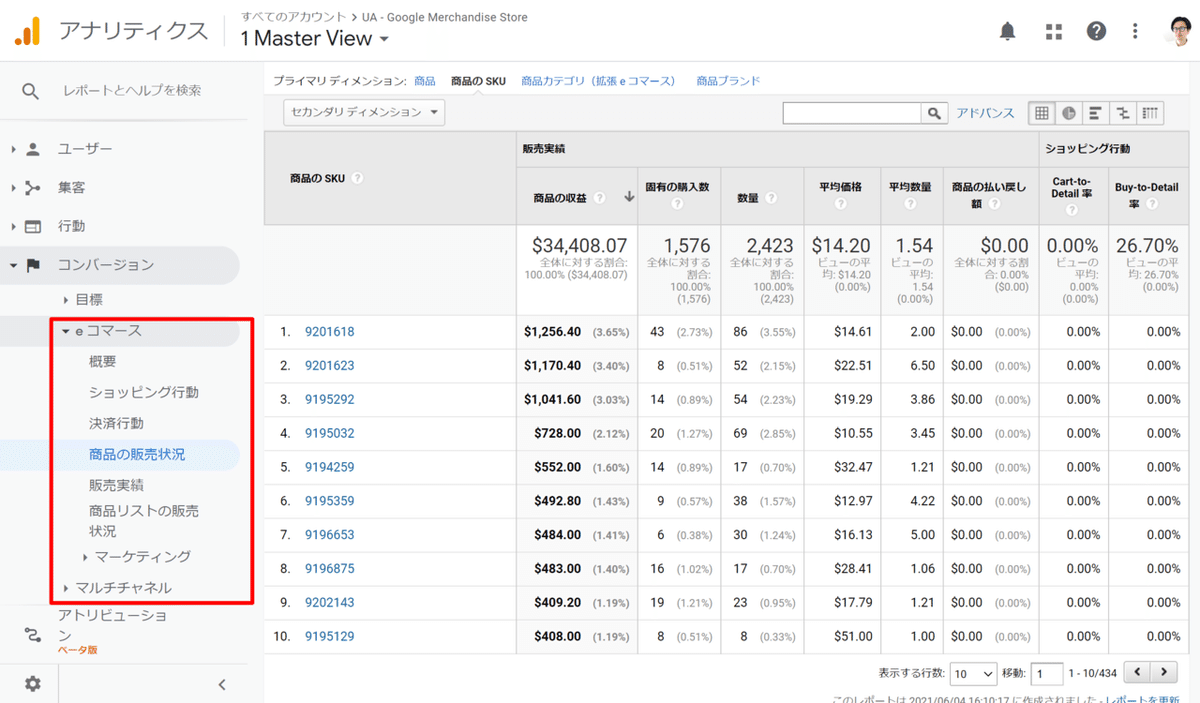Open the セカンダリ ディメンション dropdown
This screenshot has width=1200, height=703.
364,113
